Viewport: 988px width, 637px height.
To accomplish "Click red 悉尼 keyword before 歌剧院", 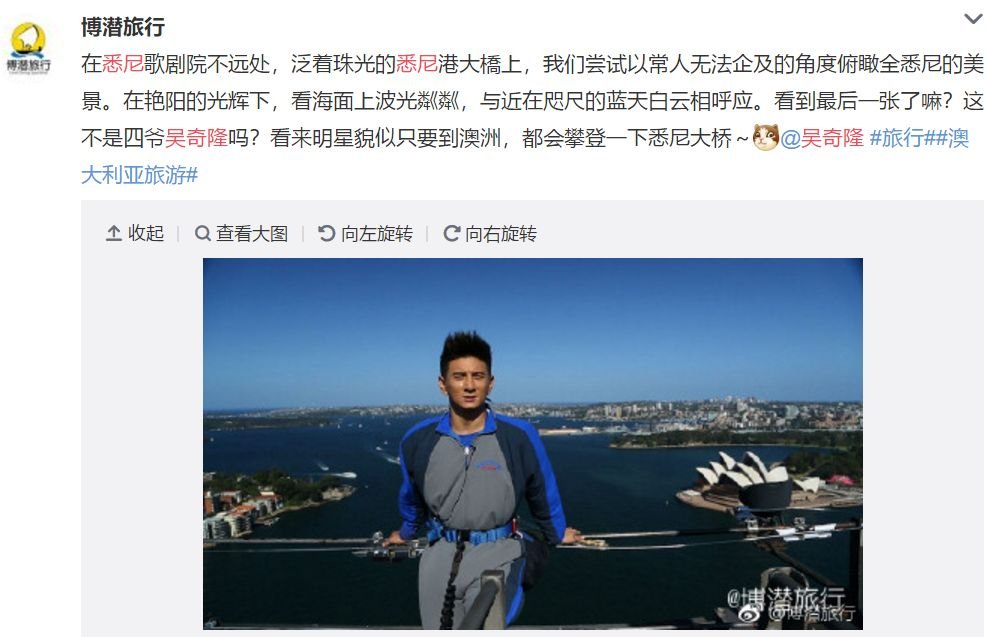I will [123, 64].
